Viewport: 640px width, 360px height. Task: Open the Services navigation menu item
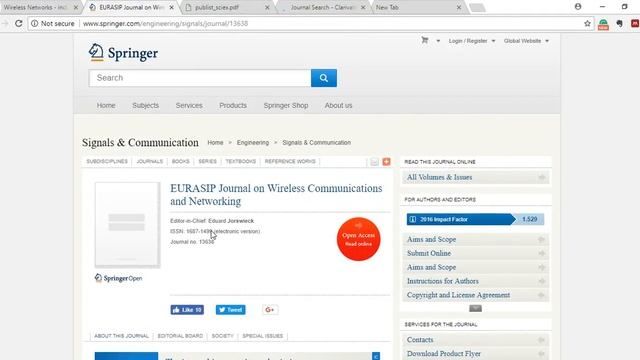pos(189,105)
